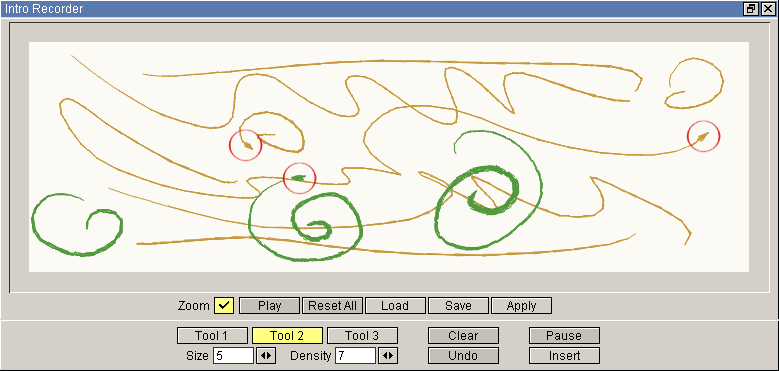Open the Load dialog
Image resolution: width=779 pixels, height=371 pixels.
click(x=395, y=306)
